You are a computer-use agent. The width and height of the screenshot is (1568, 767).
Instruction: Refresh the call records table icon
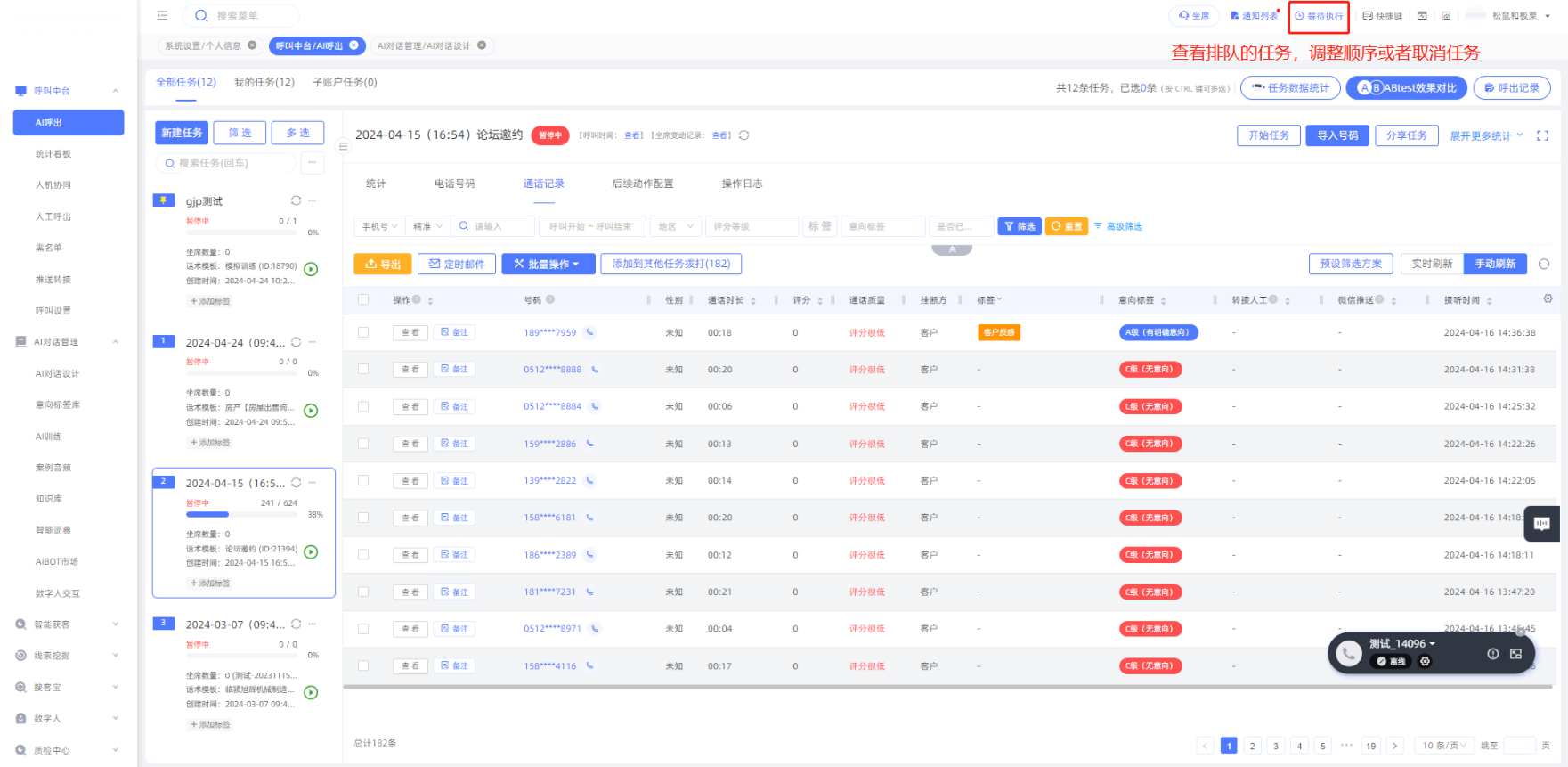(x=1544, y=264)
